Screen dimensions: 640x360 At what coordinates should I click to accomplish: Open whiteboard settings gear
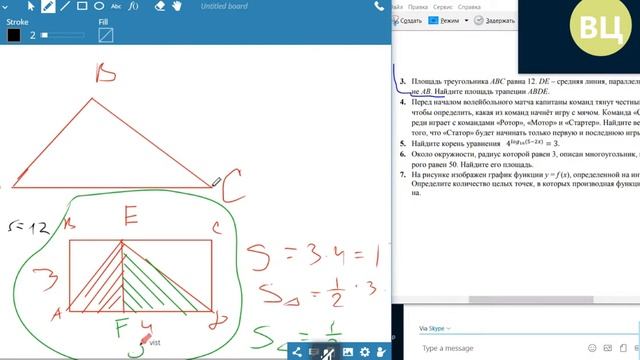pos(364,352)
